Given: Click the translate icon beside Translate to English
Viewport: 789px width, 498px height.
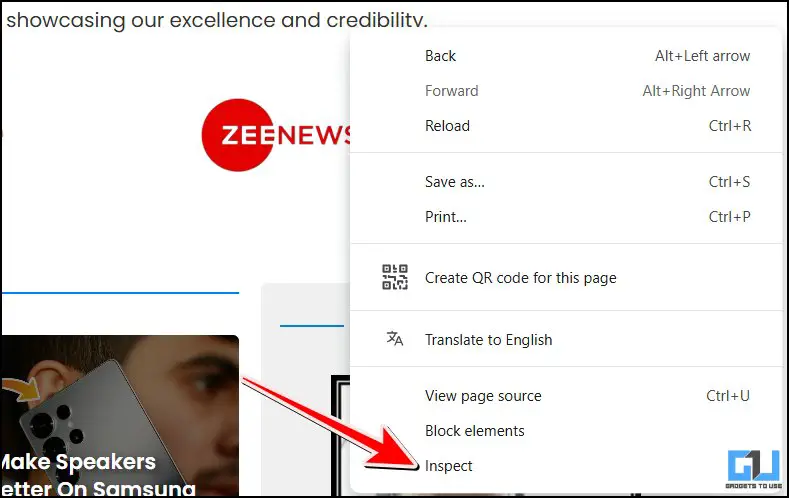Looking at the screenshot, I should pos(394,339).
